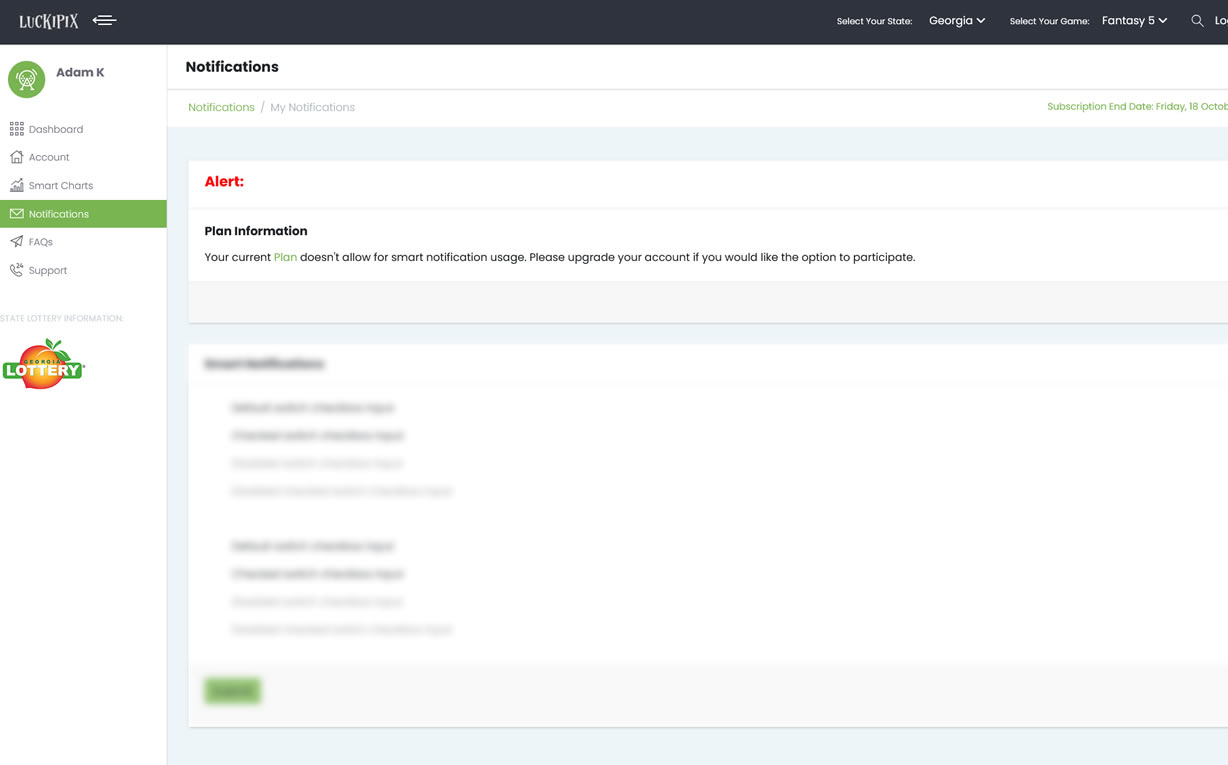Click the Select Your Game label
Screen dimensions: 1228x765
[1049, 21]
